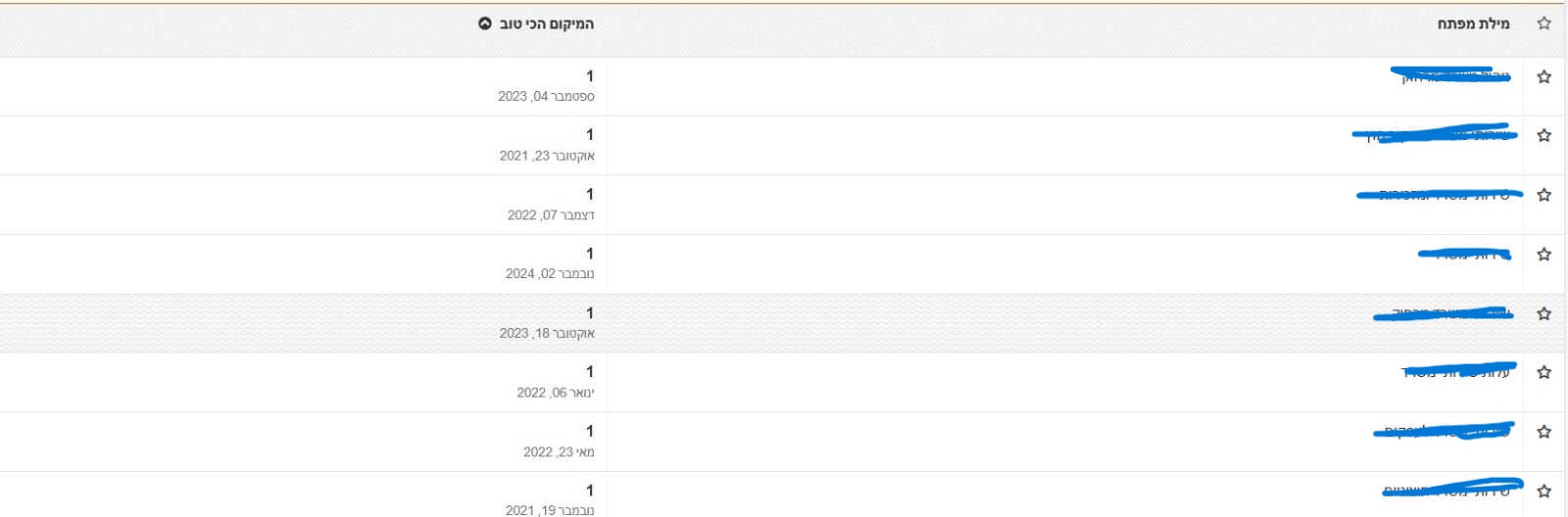Toggle star for highlighted row אוקטובר 18, 2023
1568x517 pixels.
(x=1544, y=313)
